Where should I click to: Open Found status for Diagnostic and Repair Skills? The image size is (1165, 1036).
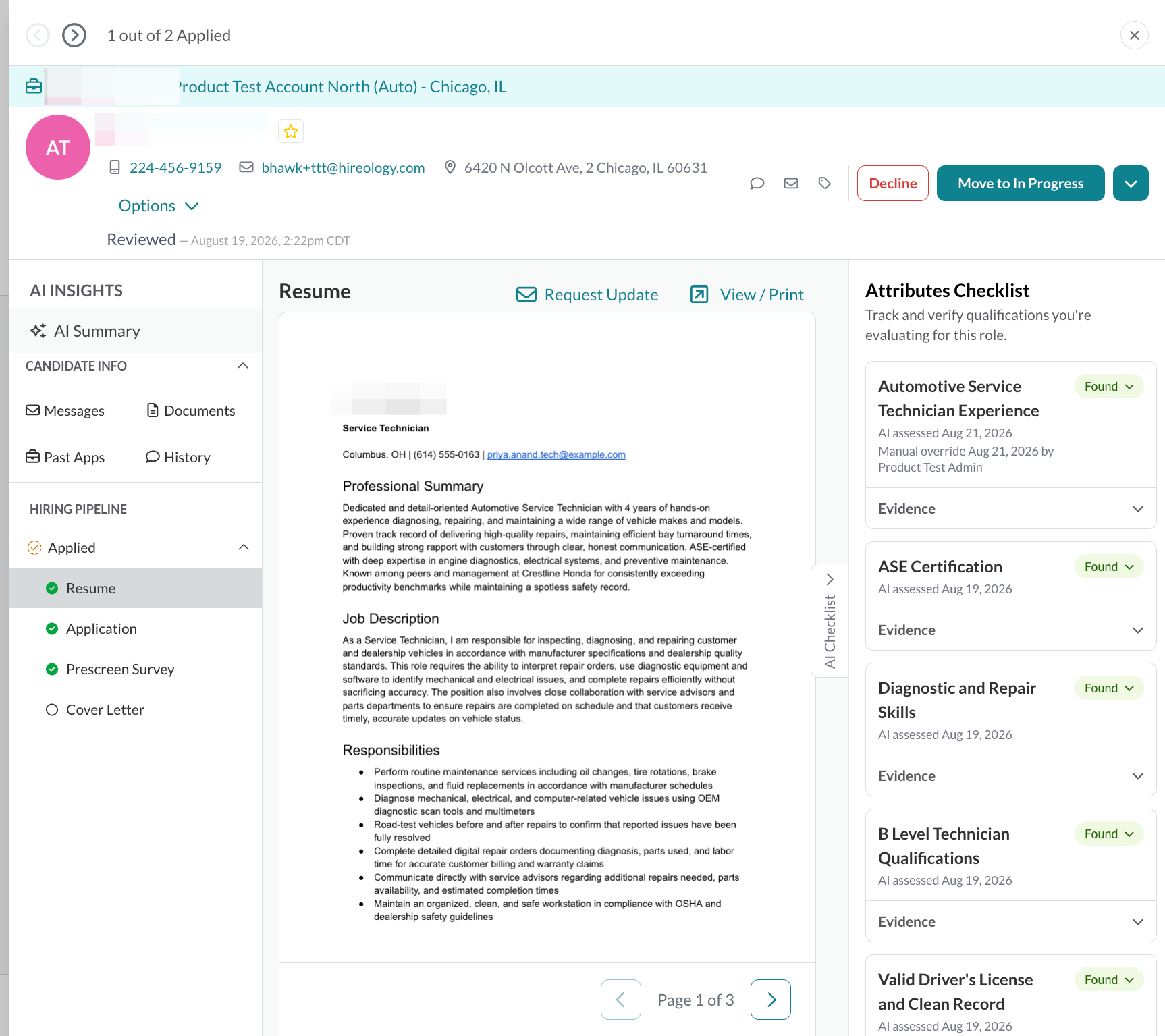coord(1109,688)
